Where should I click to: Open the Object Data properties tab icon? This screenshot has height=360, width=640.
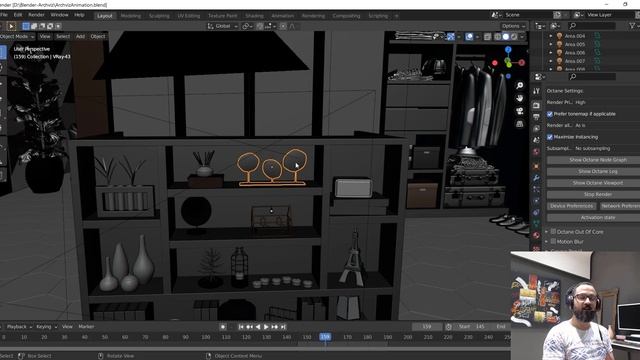(x=536, y=224)
